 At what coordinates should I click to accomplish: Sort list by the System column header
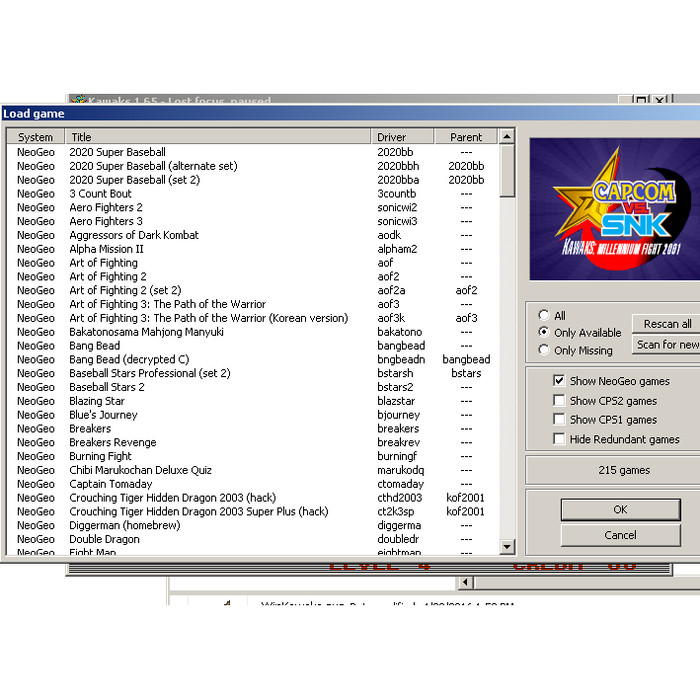[36, 137]
